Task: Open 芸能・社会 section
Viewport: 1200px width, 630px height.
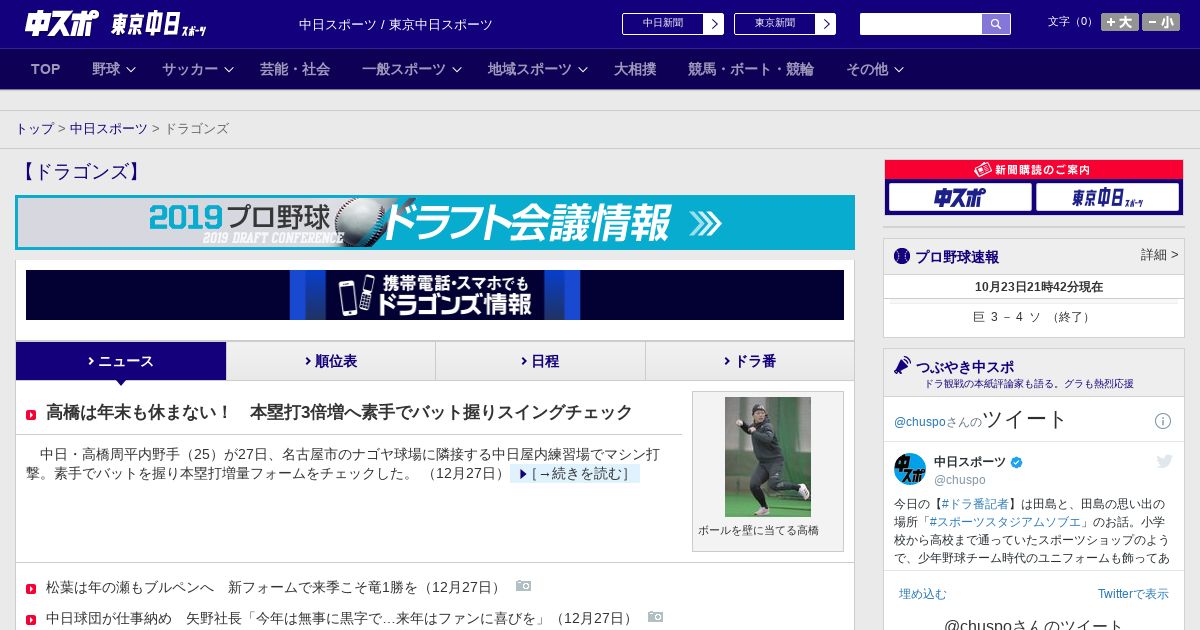Action: (295, 69)
